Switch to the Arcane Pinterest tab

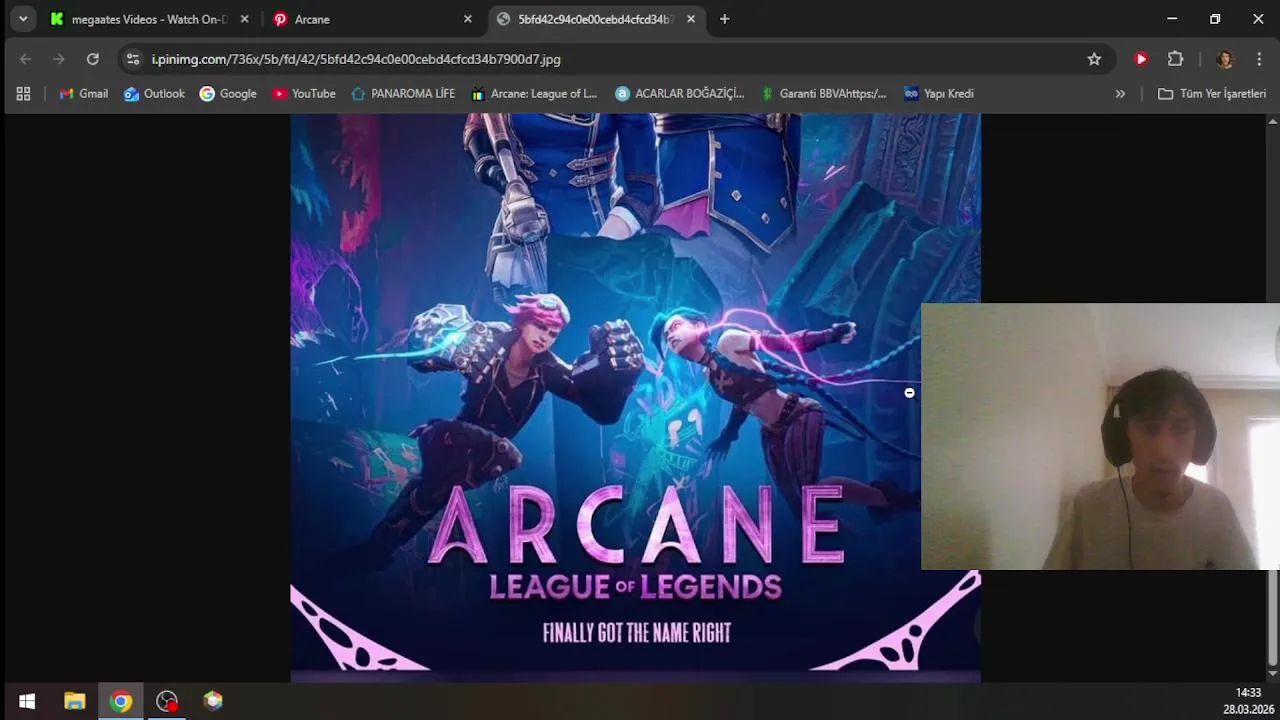[372, 19]
